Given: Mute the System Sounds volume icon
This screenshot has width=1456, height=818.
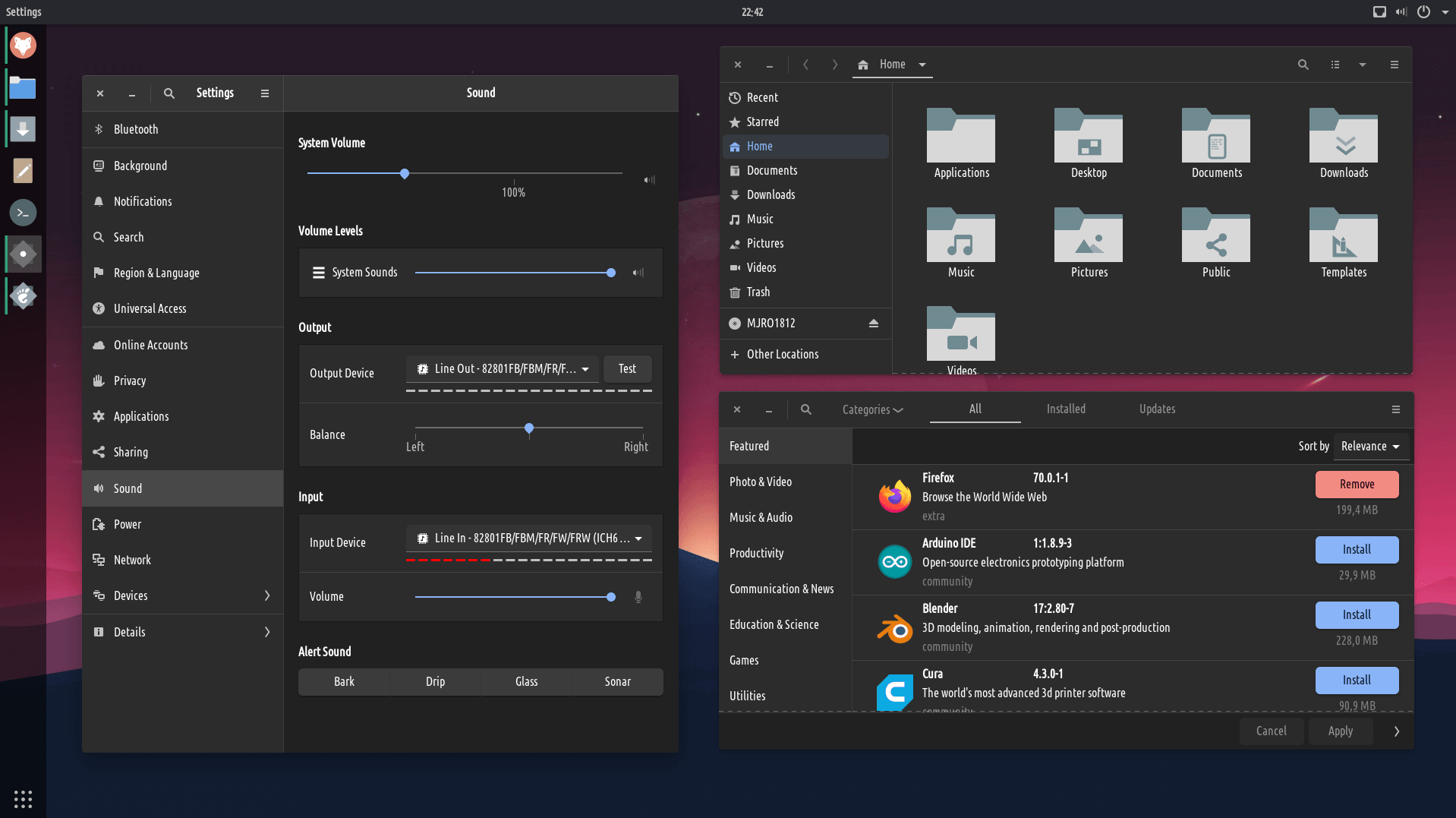Looking at the screenshot, I should click(638, 273).
